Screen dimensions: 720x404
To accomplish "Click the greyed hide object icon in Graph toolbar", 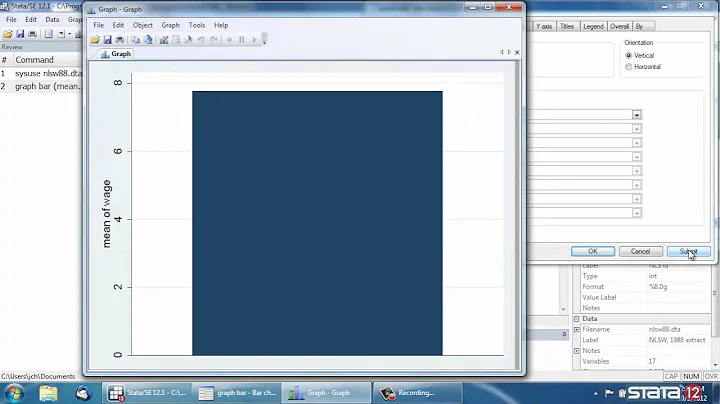I will point(176,40).
